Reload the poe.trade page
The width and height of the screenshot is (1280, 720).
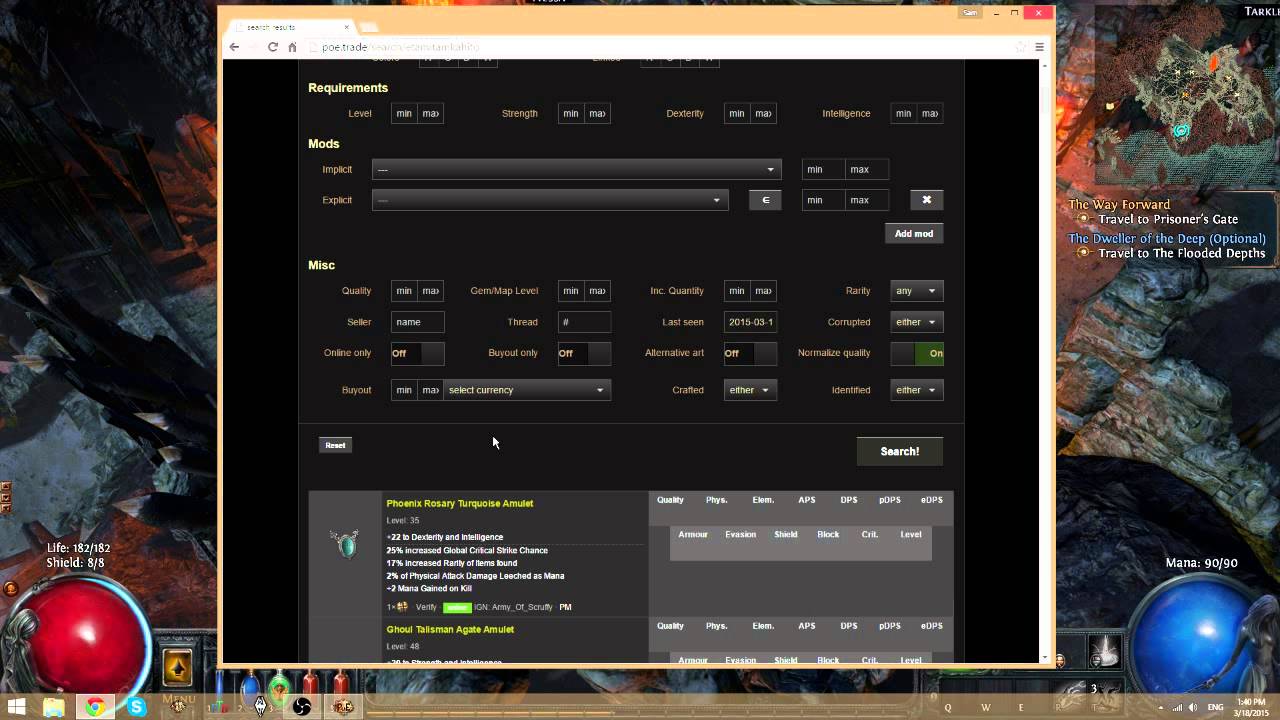(x=272, y=47)
